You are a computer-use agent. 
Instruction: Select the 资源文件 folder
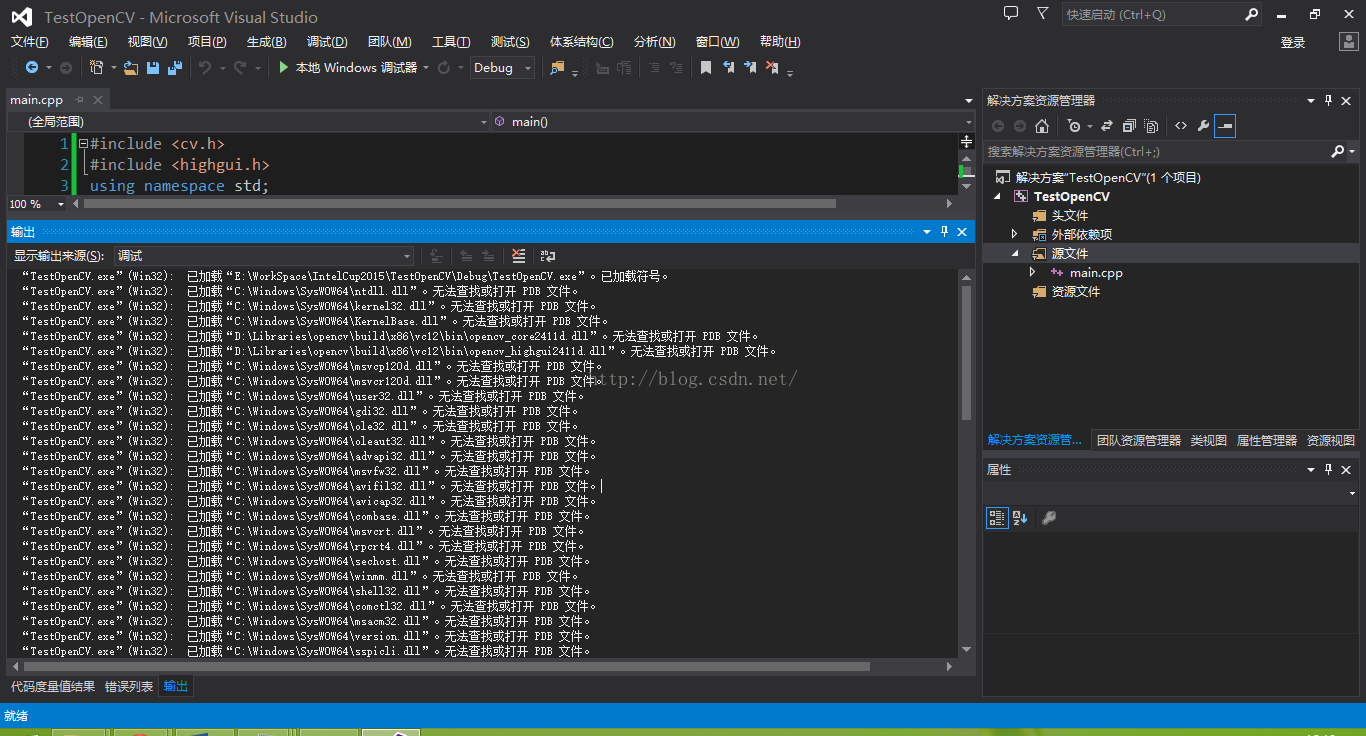tap(1075, 292)
